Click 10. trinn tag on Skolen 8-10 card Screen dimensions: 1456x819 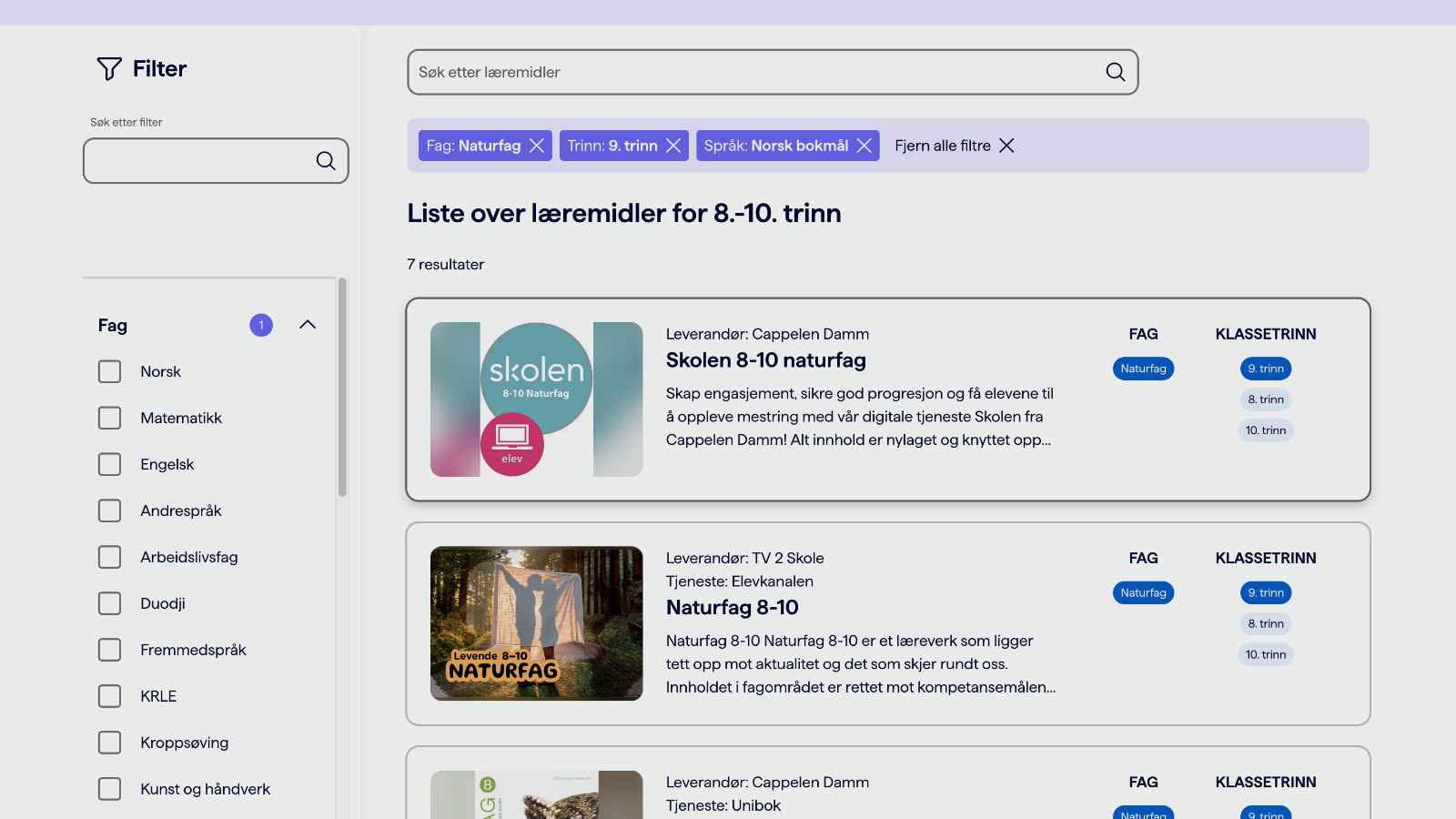pyautogui.click(x=1266, y=430)
